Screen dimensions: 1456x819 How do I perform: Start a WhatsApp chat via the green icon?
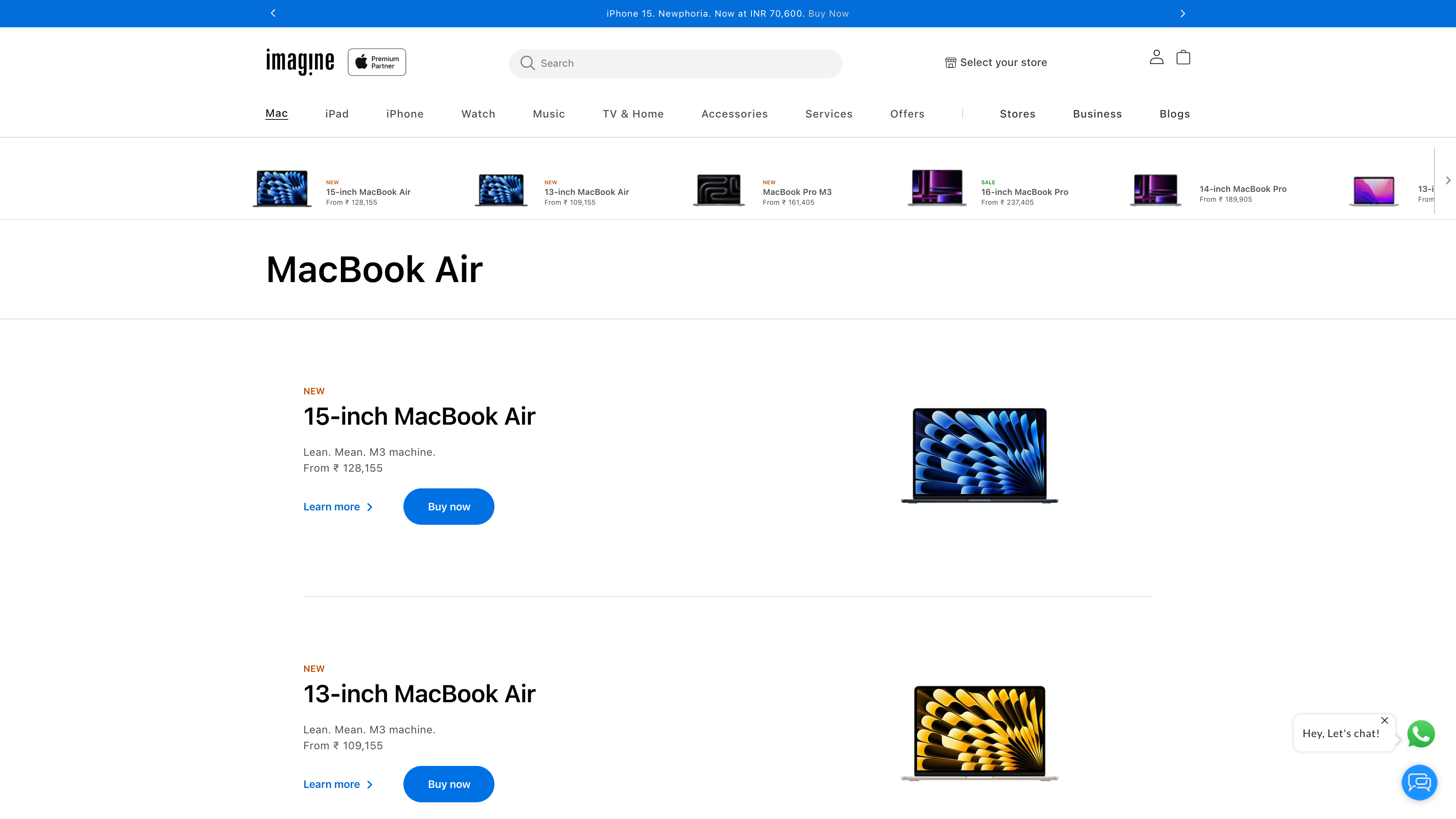[x=1420, y=734]
